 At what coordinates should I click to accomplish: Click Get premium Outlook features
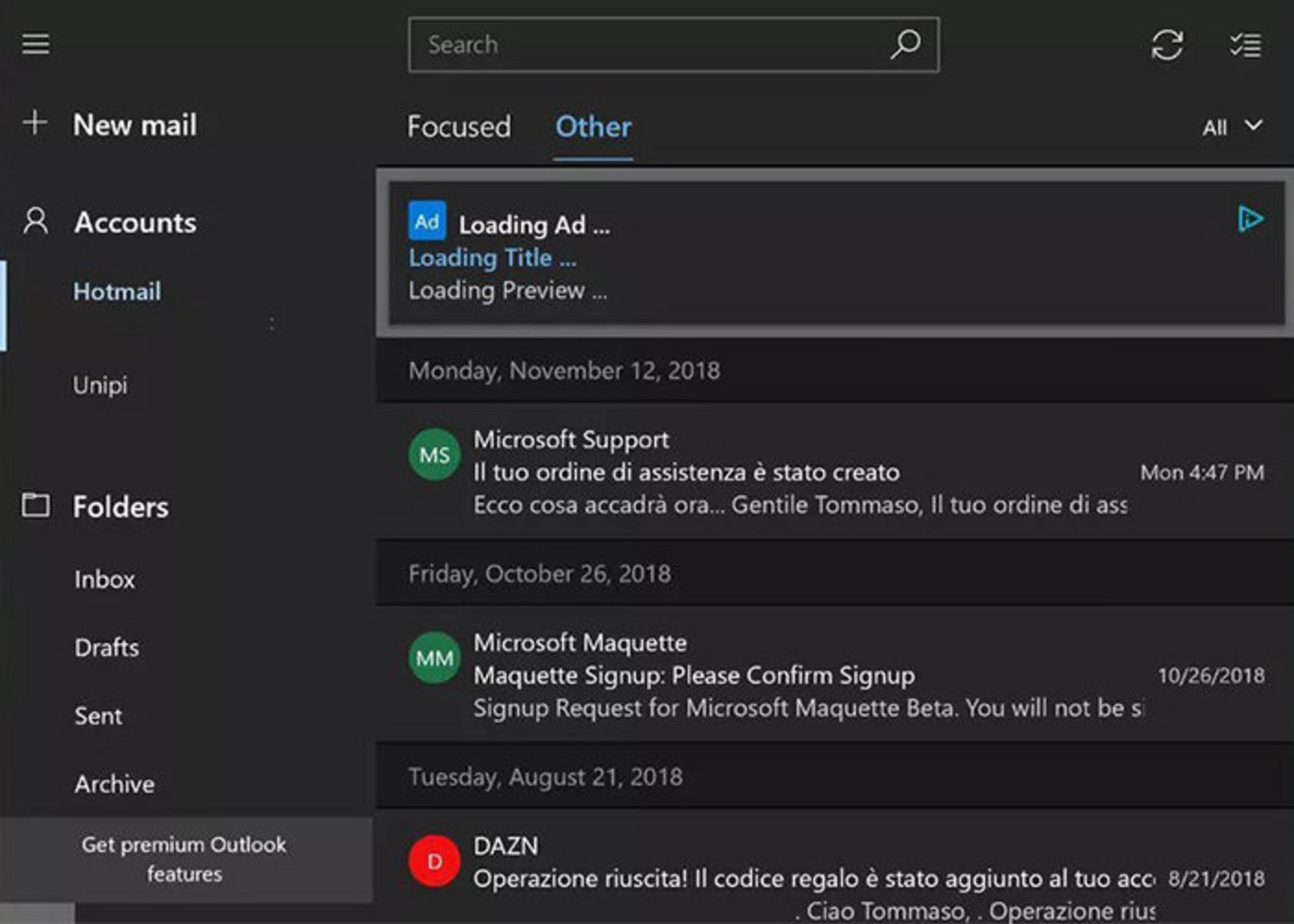(185, 859)
